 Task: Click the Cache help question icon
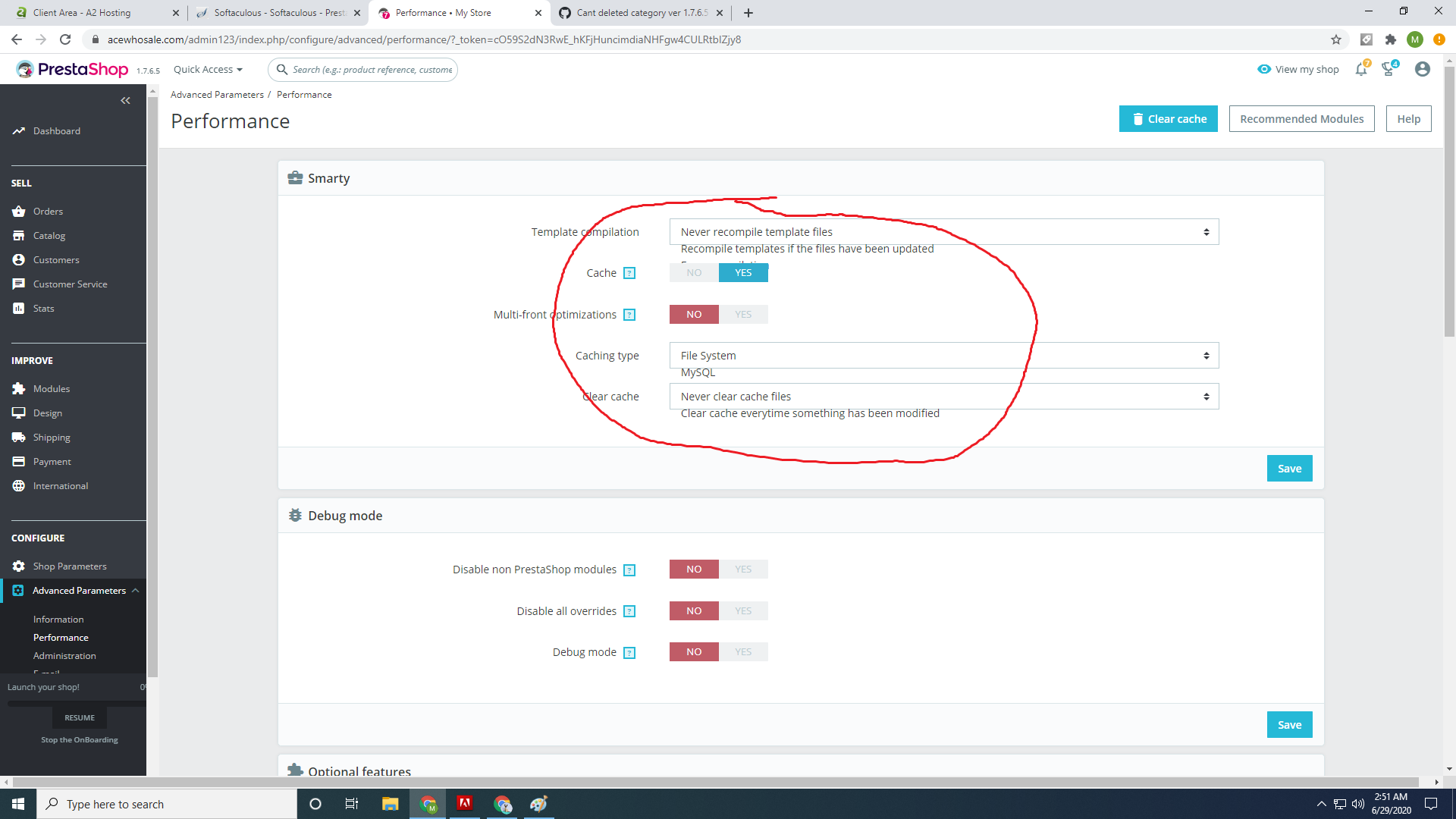[629, 273]
